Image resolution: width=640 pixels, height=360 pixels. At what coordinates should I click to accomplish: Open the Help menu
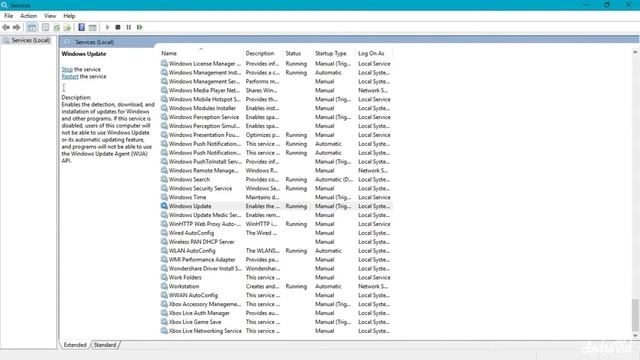point(69,16)
